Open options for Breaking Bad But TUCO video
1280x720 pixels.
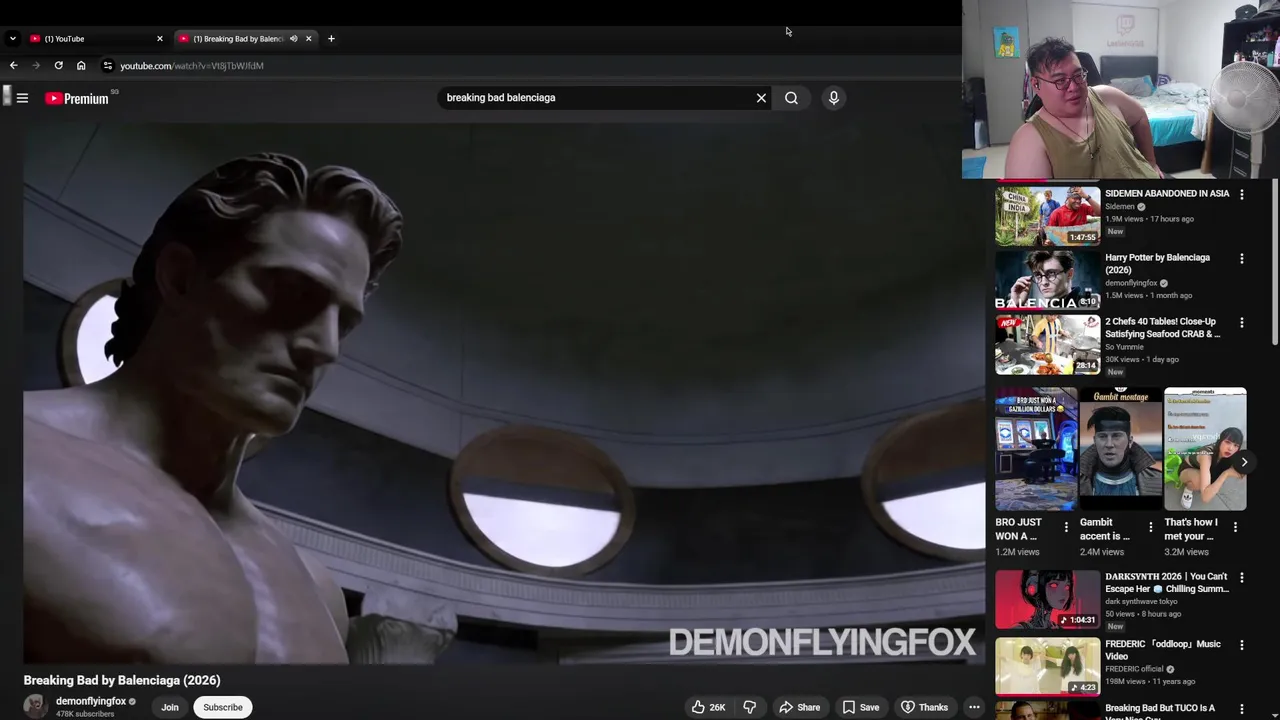point(1242,709)
